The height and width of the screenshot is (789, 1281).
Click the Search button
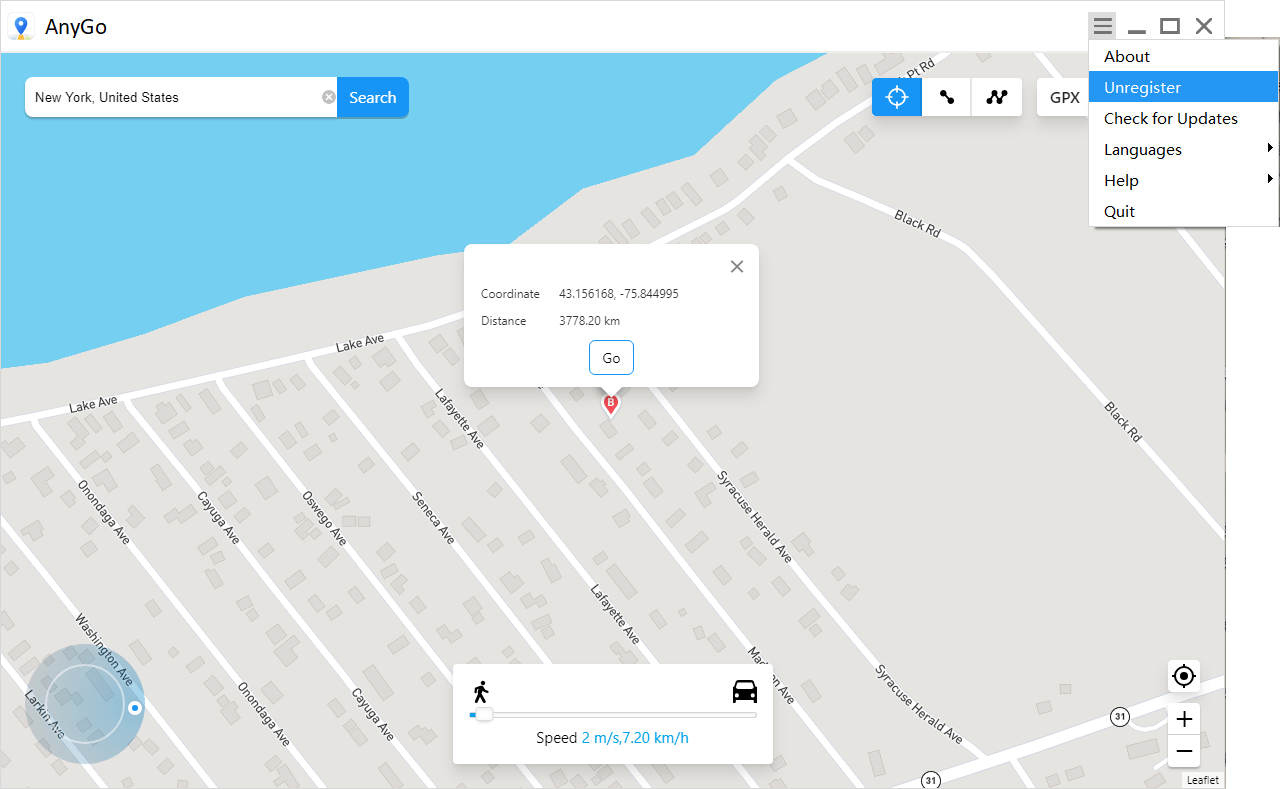point(372,97)
